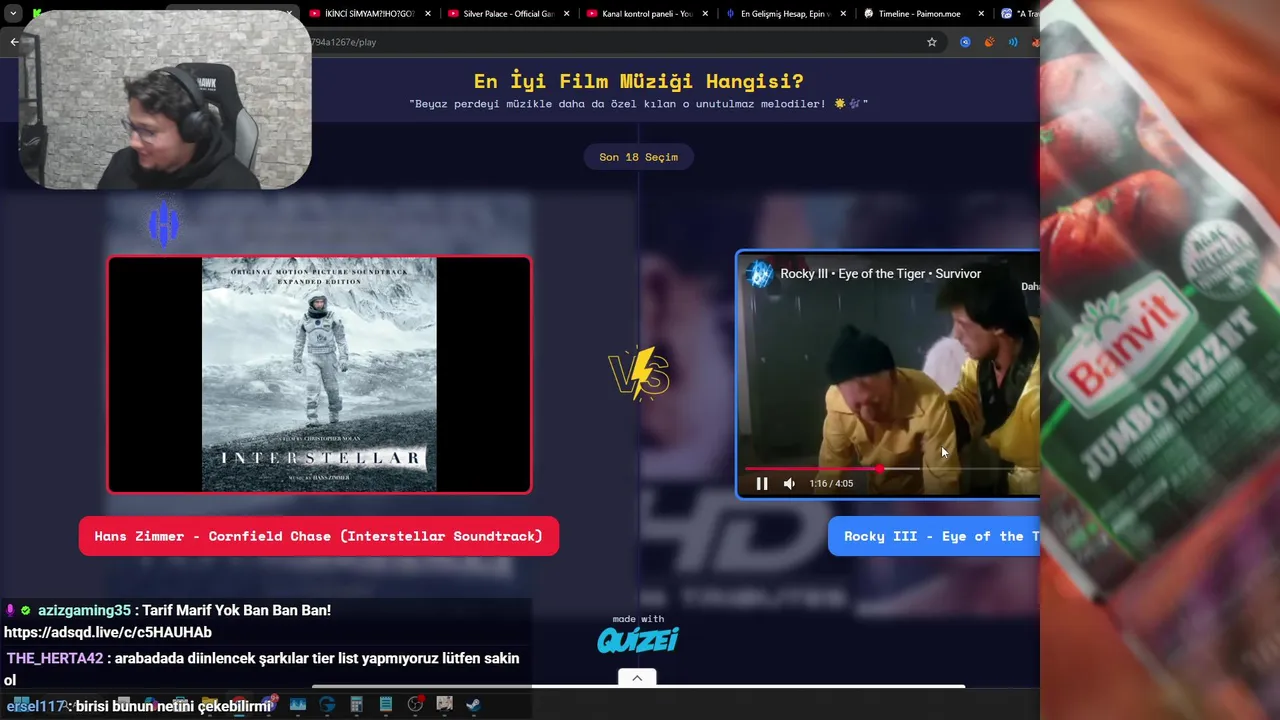Open the browser tab search dropdown
Screen dimensions: 1280x720
point(13,14)
